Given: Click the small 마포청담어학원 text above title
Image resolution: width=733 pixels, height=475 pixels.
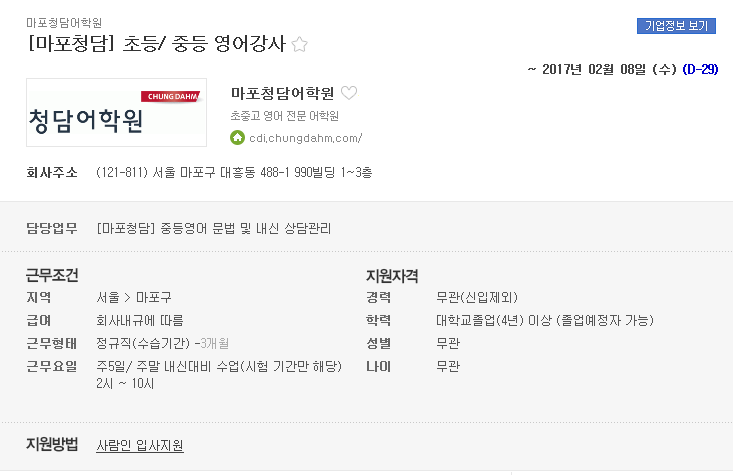Looking at the screenshot, I should pyautogui.click(x=64, y=22).
